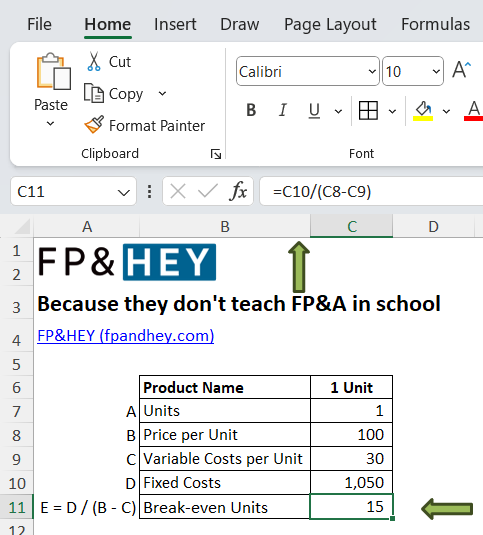Expand the Fill Color options arrow
Screen dimensions: 483x535
[x=446, y=111]
